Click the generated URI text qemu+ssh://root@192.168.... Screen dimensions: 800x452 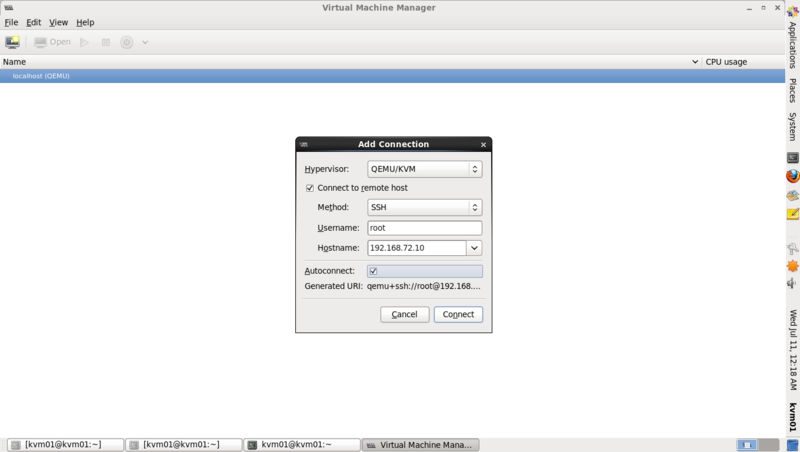click(x=423, y=286)
